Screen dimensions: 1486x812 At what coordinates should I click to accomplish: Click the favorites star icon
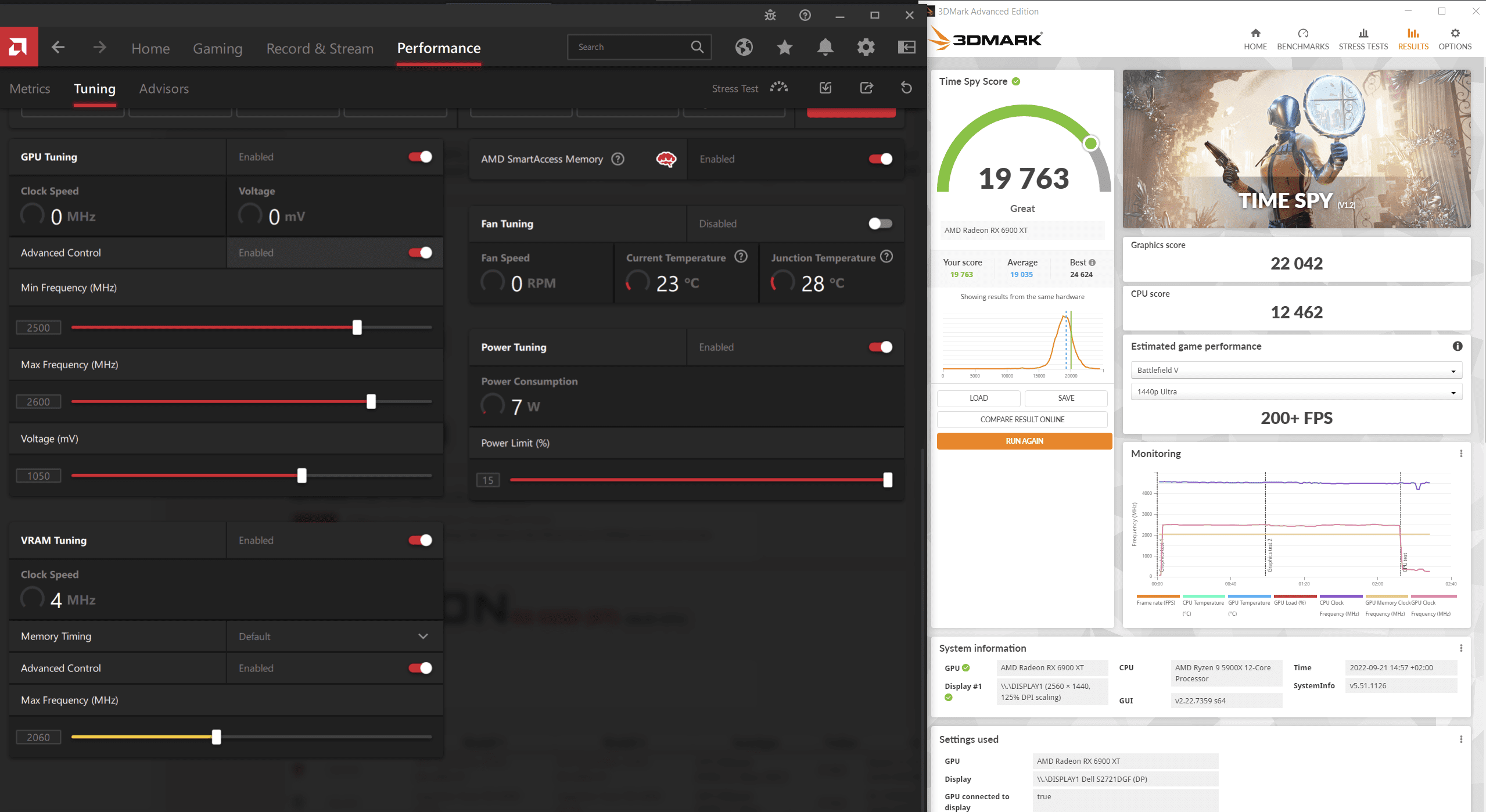click(x=784, y=47)
